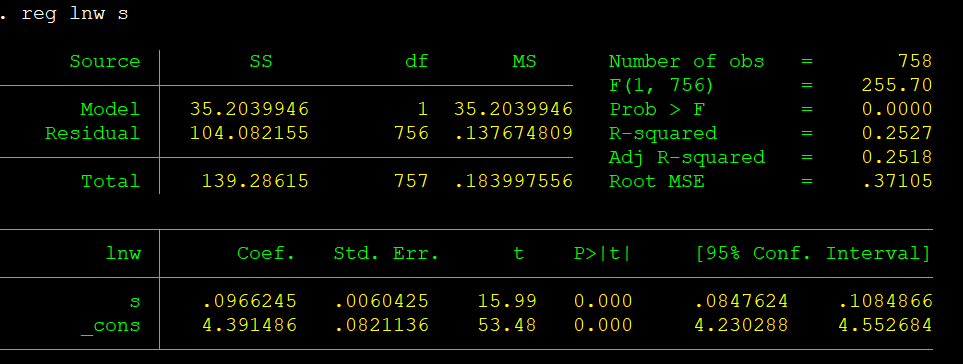Click the P>|t| column header
Screen dimensions: 963x364
tap(602, 253)
